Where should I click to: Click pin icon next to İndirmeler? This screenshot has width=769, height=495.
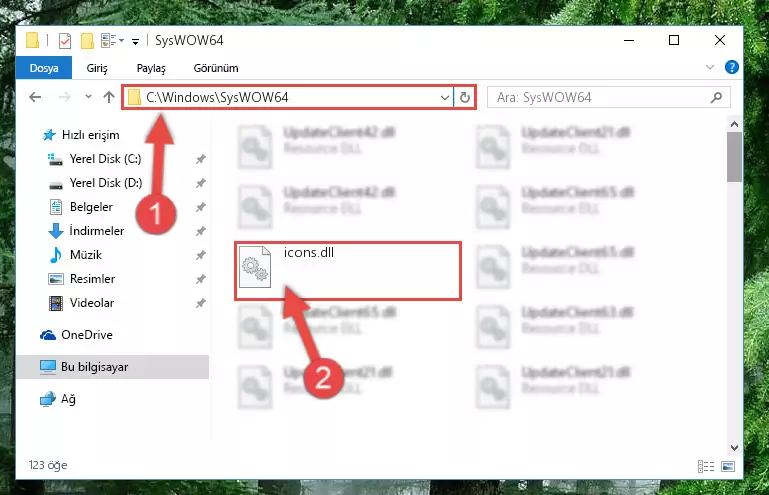[200, 231]
